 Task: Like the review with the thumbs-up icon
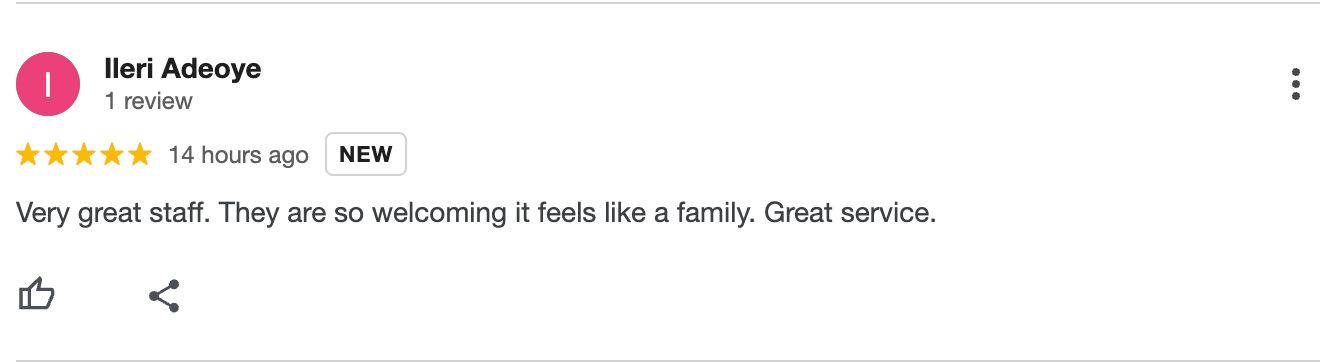tap(37, 296)
